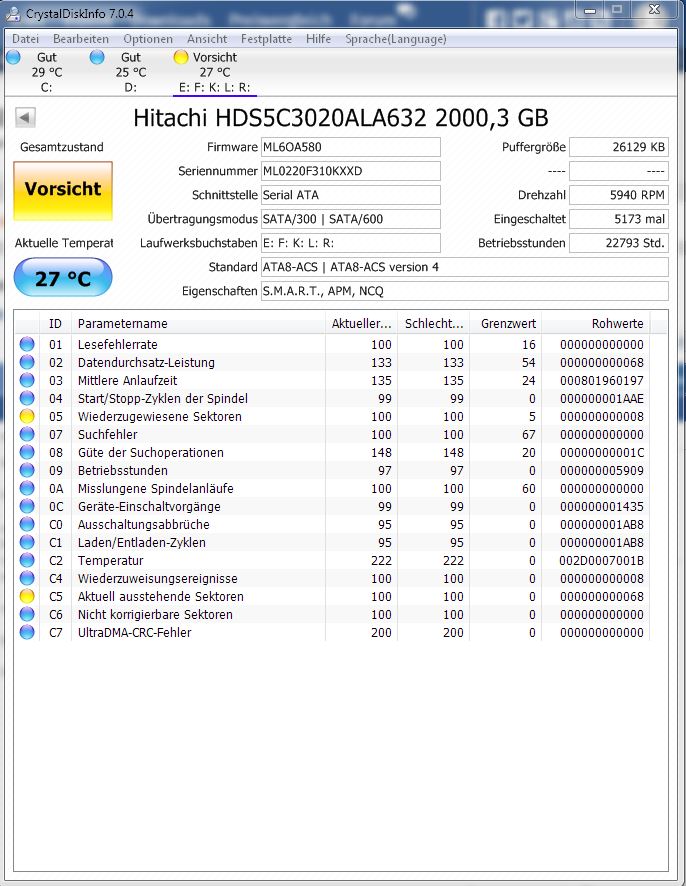Viewport: 686px width, 886px height.
Task: Click raw value 002D0007001B in Temperatur row
Action: [602, 561]
